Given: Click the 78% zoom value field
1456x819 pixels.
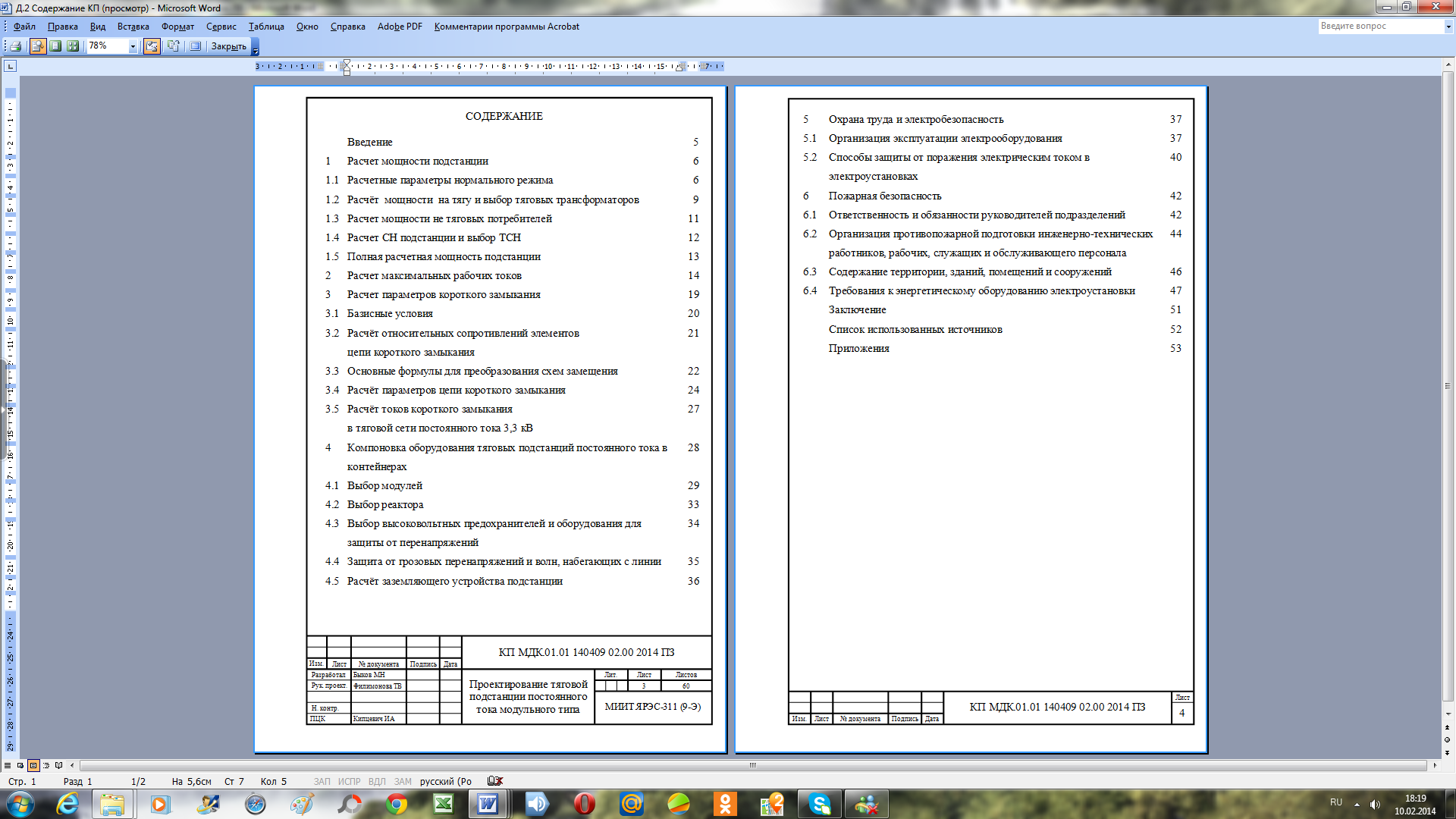Looking at the screenshot, I should (107, 46).
